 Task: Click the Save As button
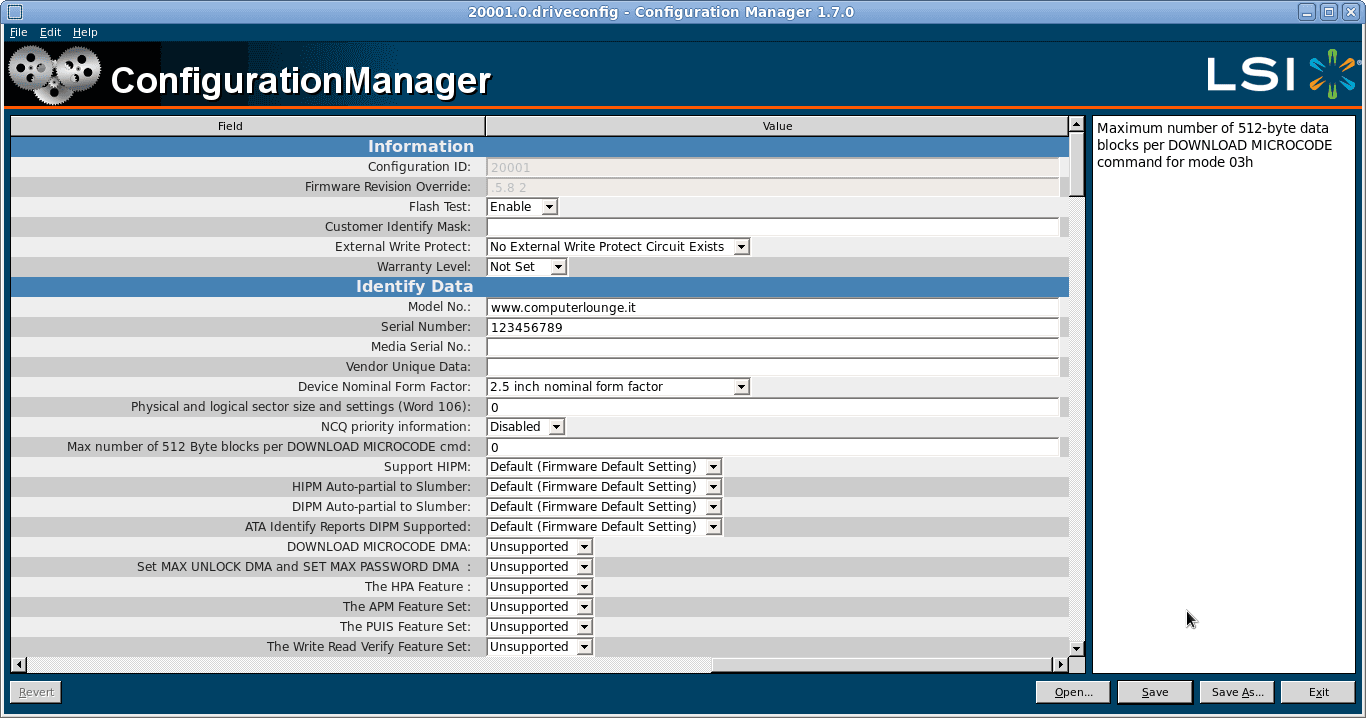tap(1236, 691)
